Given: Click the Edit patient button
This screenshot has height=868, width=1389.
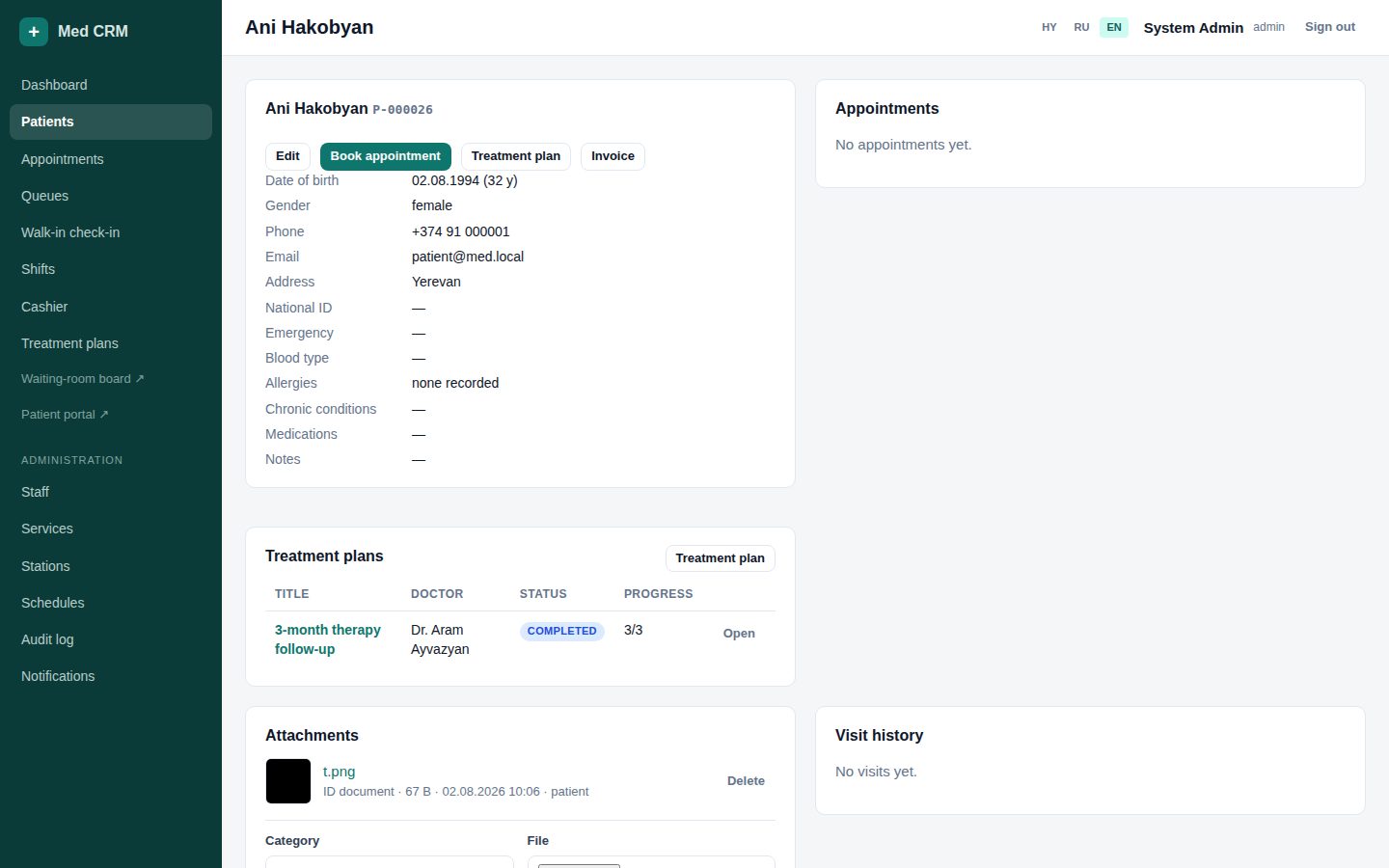Looking at the screenshot, I should 287,156.
